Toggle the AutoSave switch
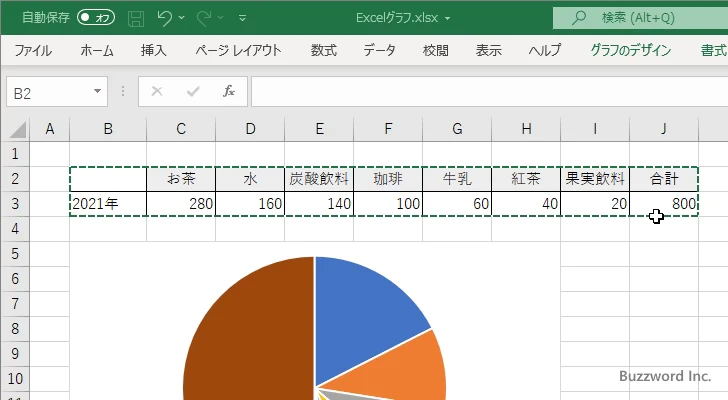Viewport: 728px width, 400px height. pyautogui.click(x=96, y=18)
